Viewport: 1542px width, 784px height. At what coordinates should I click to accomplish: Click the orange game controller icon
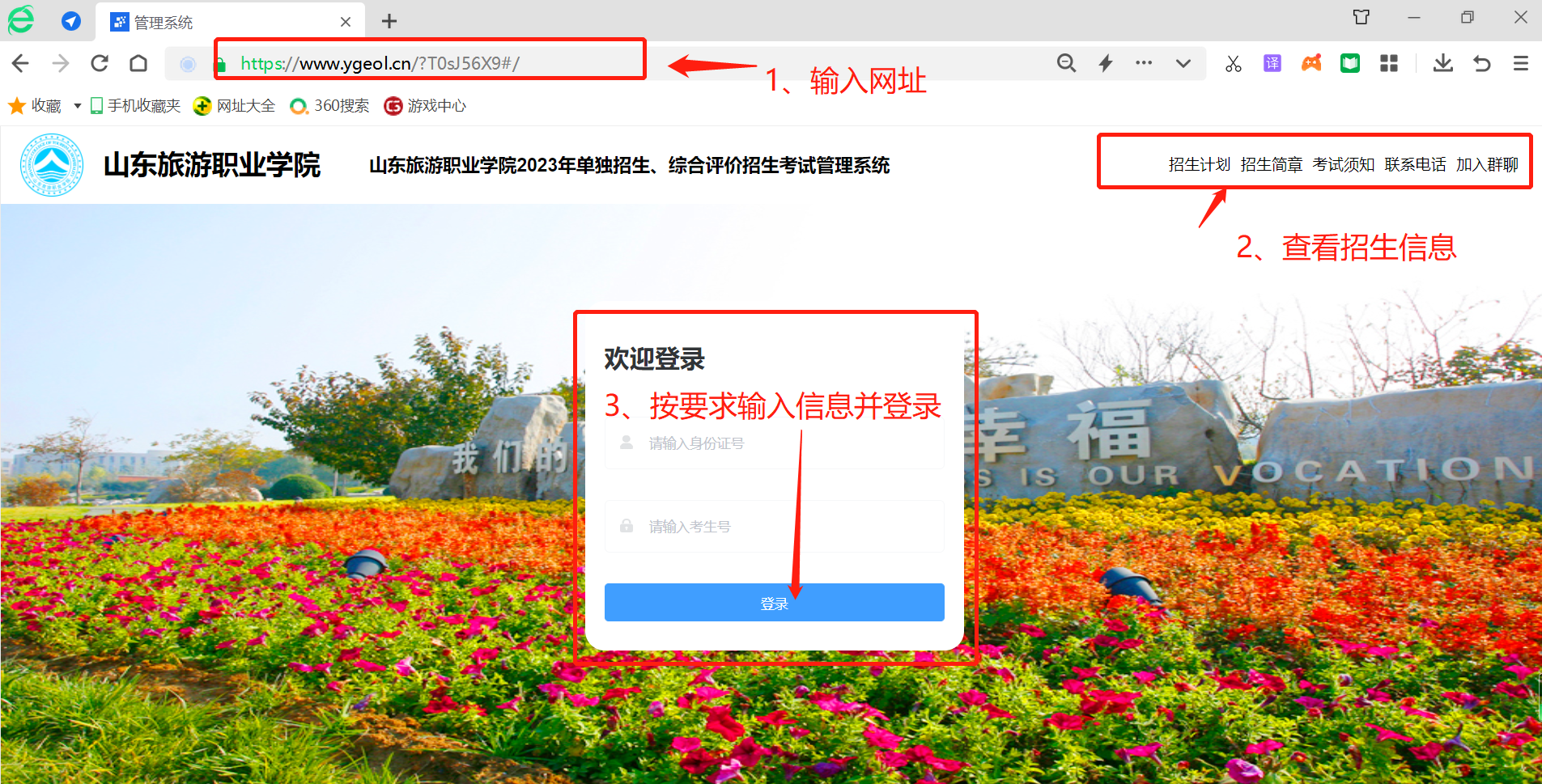pos(1311,63)
